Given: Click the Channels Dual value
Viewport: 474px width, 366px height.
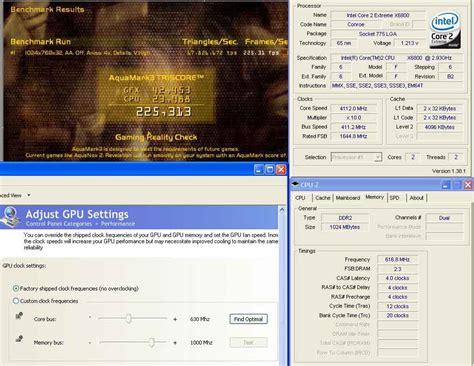Looking at the screenshot, I should [444, 218].
